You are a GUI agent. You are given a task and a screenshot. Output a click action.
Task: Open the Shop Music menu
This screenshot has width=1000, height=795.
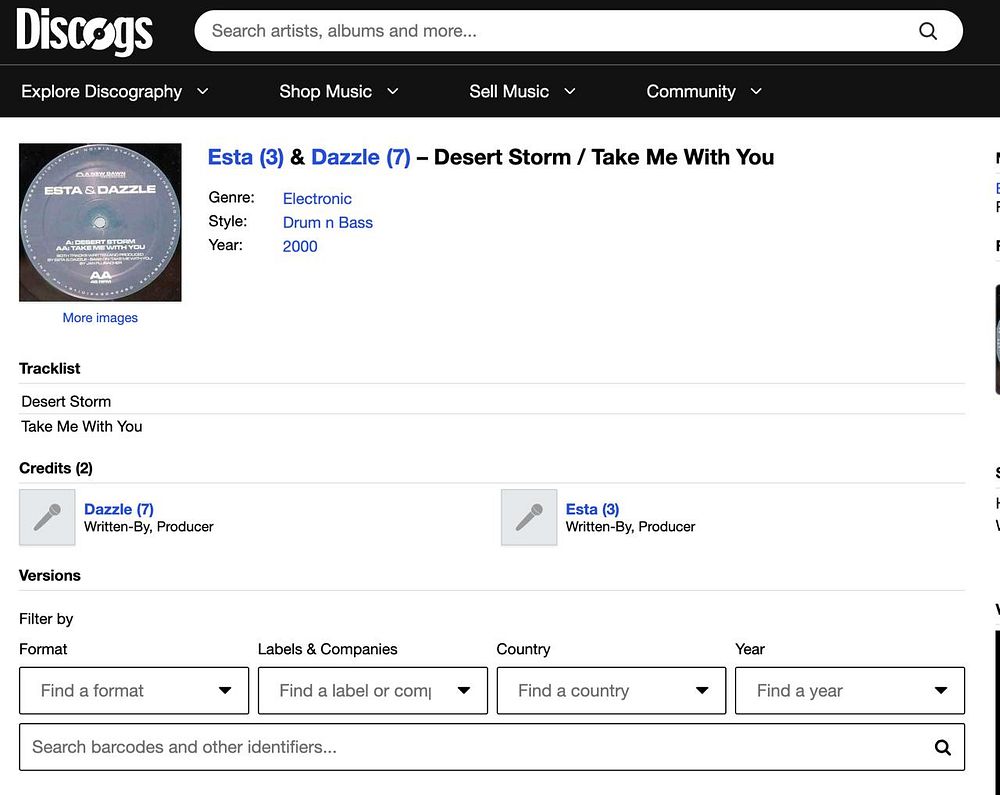point(339,91)
